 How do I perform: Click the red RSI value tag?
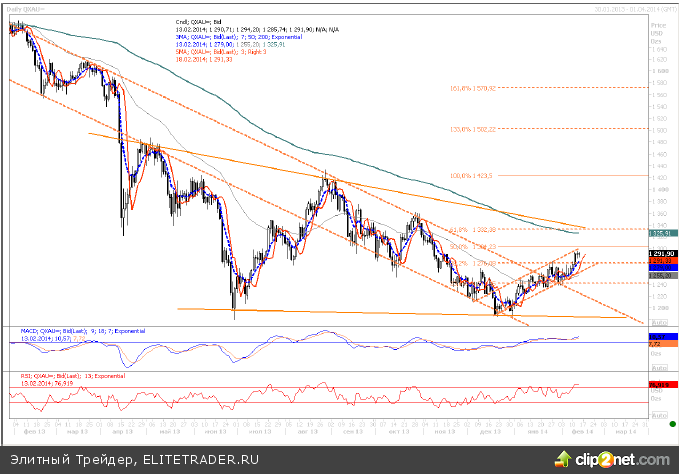659,384
